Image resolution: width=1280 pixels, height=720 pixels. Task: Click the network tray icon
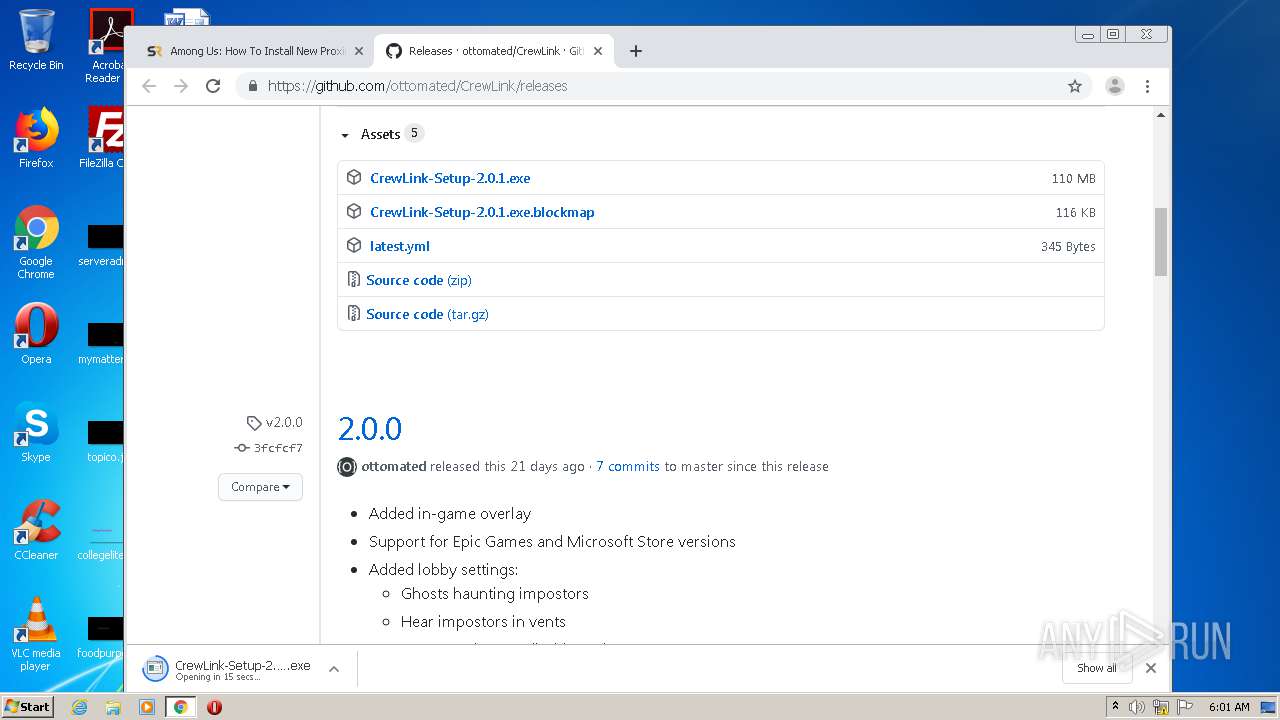(1161, 707)
